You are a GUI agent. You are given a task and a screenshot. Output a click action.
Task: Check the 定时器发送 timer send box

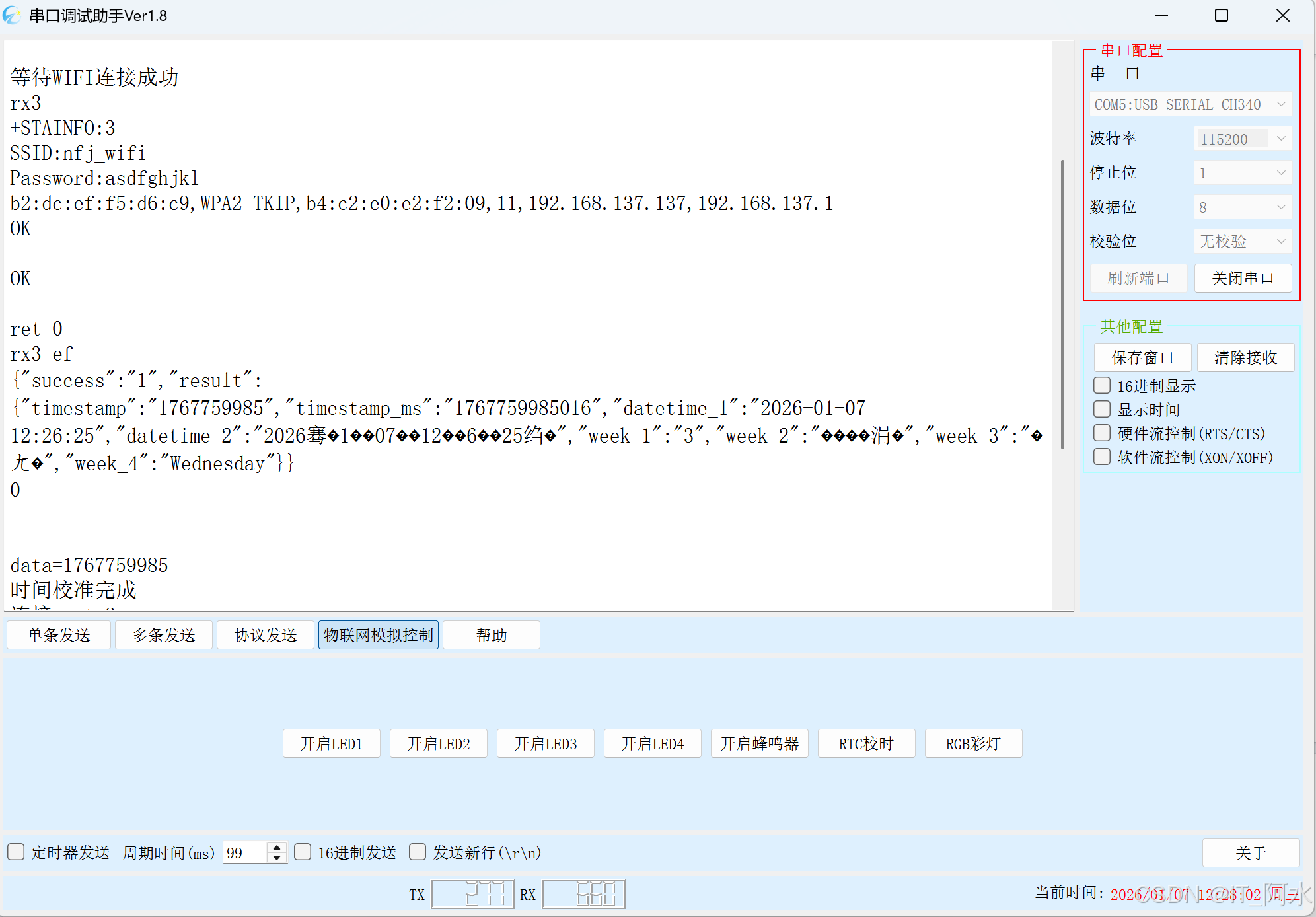[17, 852]
